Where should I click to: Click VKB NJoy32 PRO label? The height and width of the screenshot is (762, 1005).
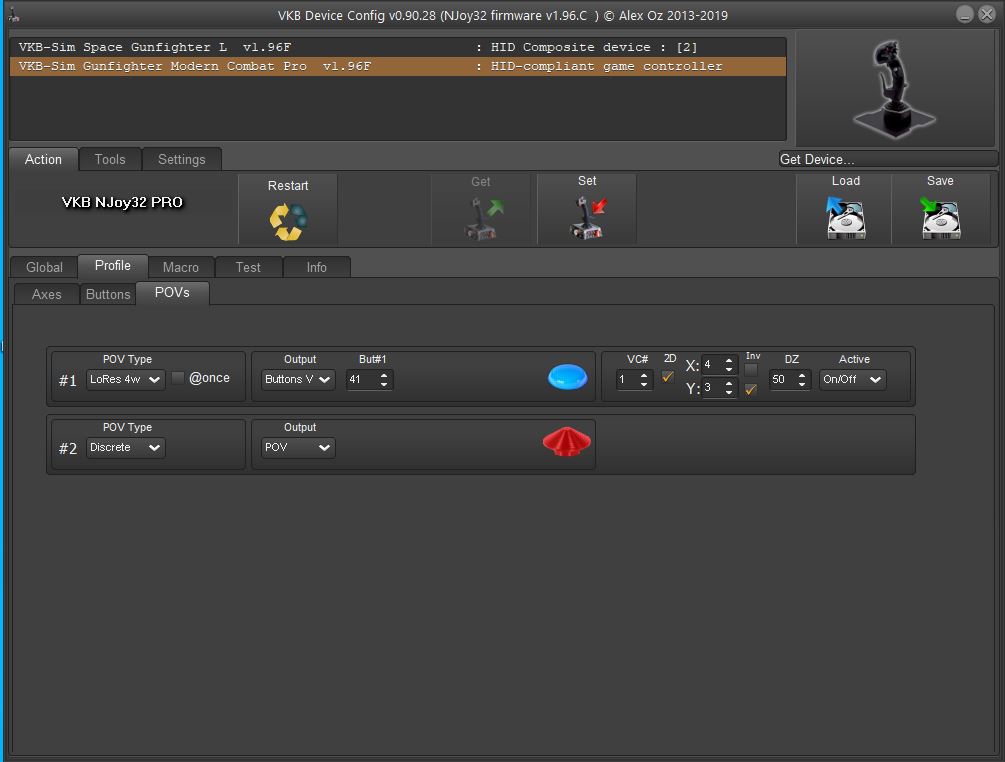[x=122, y=202]
